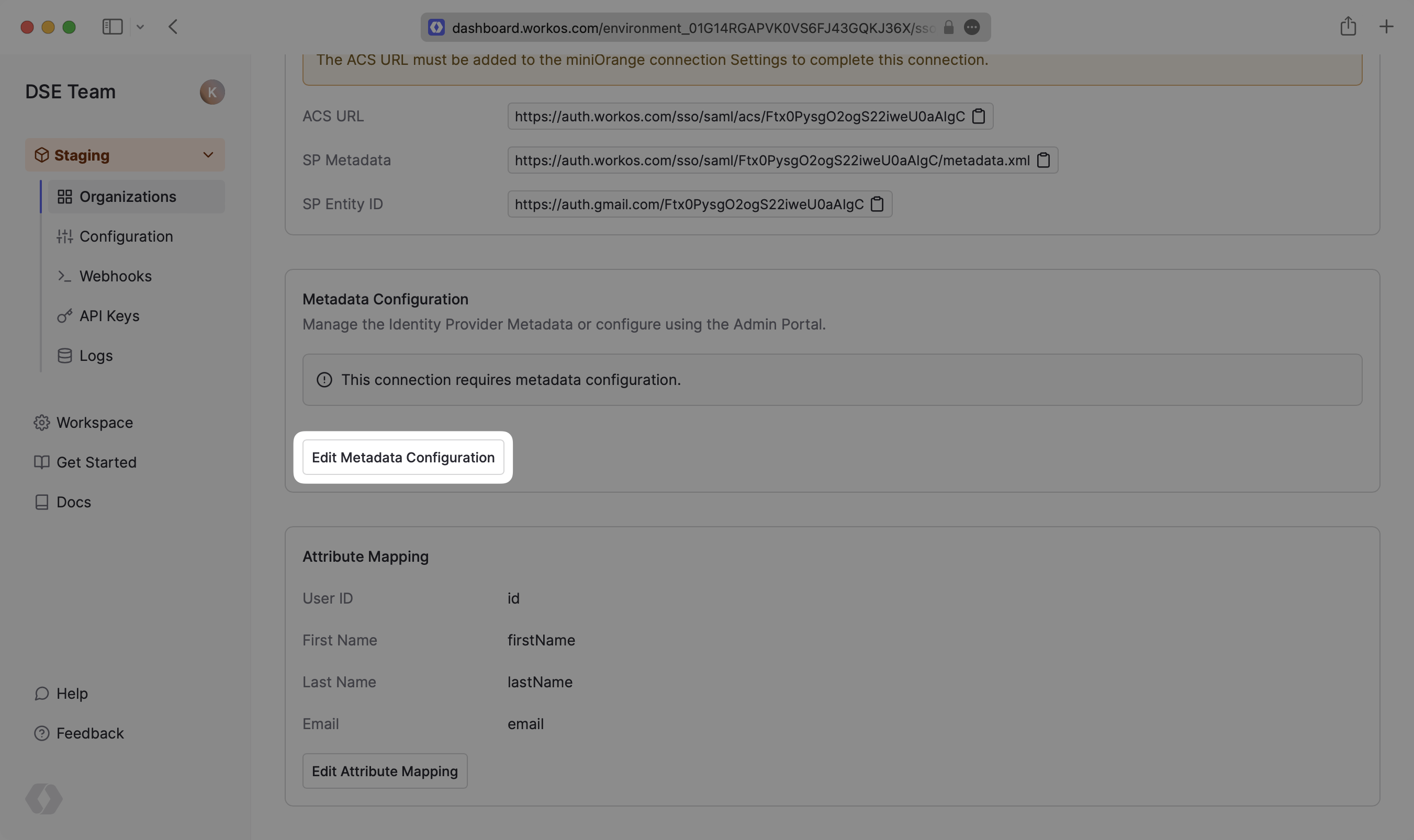1414x840 pixels.
Task: Open a new tab with plus icon
Action: point(1386,27)
